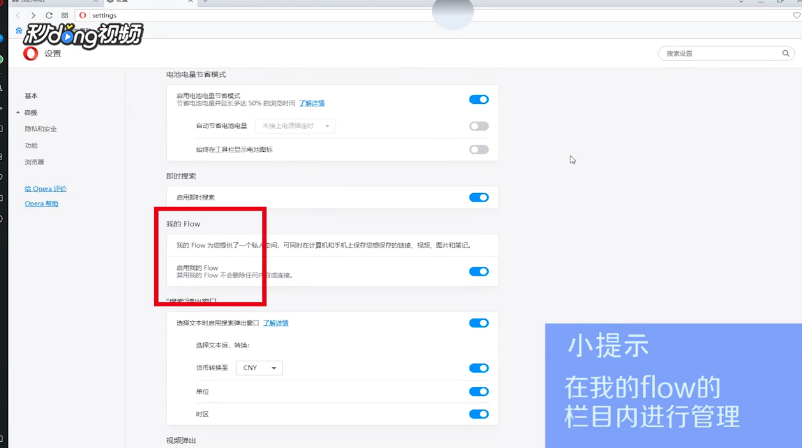Open a new tab with plus button
Screen dimensions: 802x448
205,2
